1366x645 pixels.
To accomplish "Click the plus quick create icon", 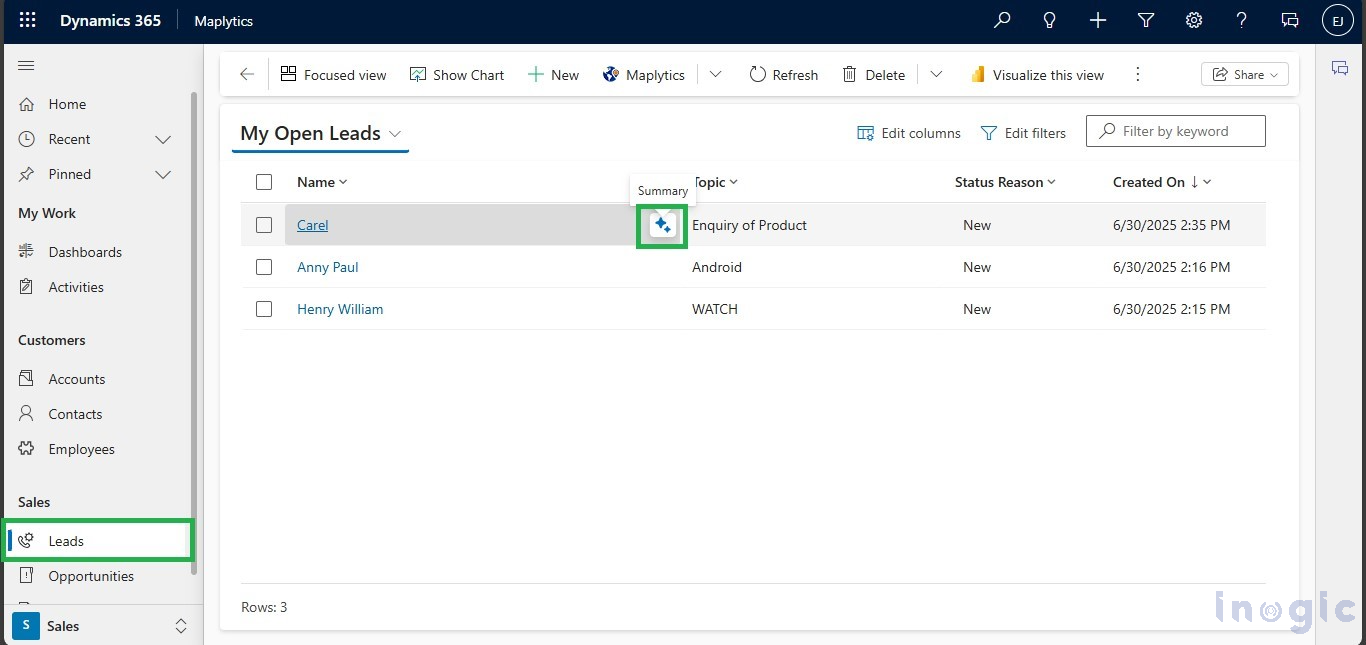I will pyautogui.click(x=1098, y=20).
